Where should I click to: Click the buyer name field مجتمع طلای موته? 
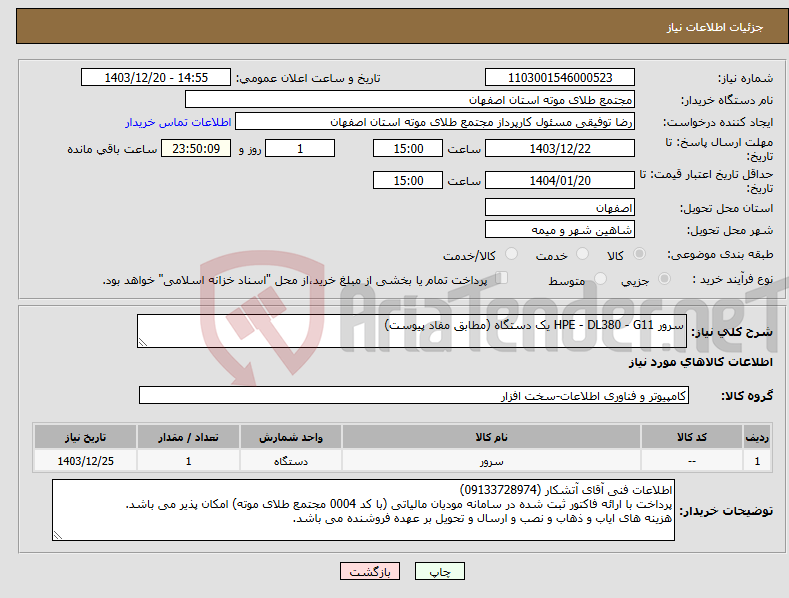pos(410,100)
